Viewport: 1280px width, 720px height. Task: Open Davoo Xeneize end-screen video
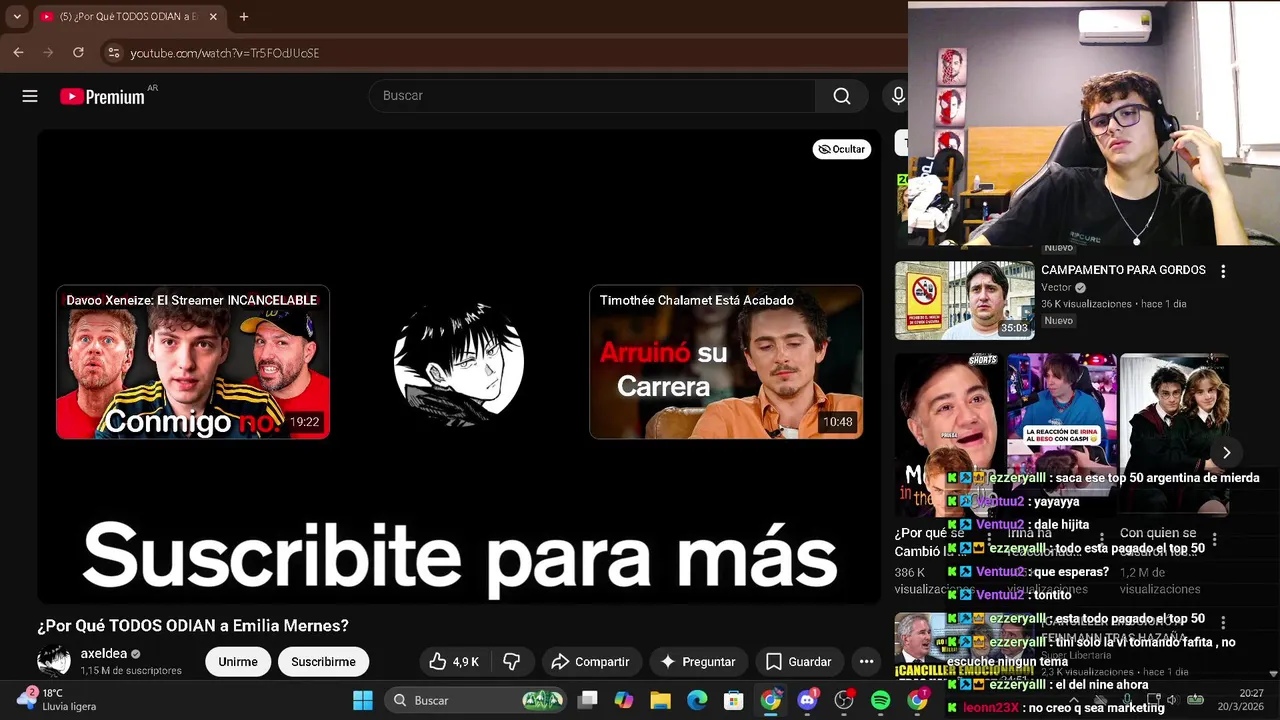(193, 362)
